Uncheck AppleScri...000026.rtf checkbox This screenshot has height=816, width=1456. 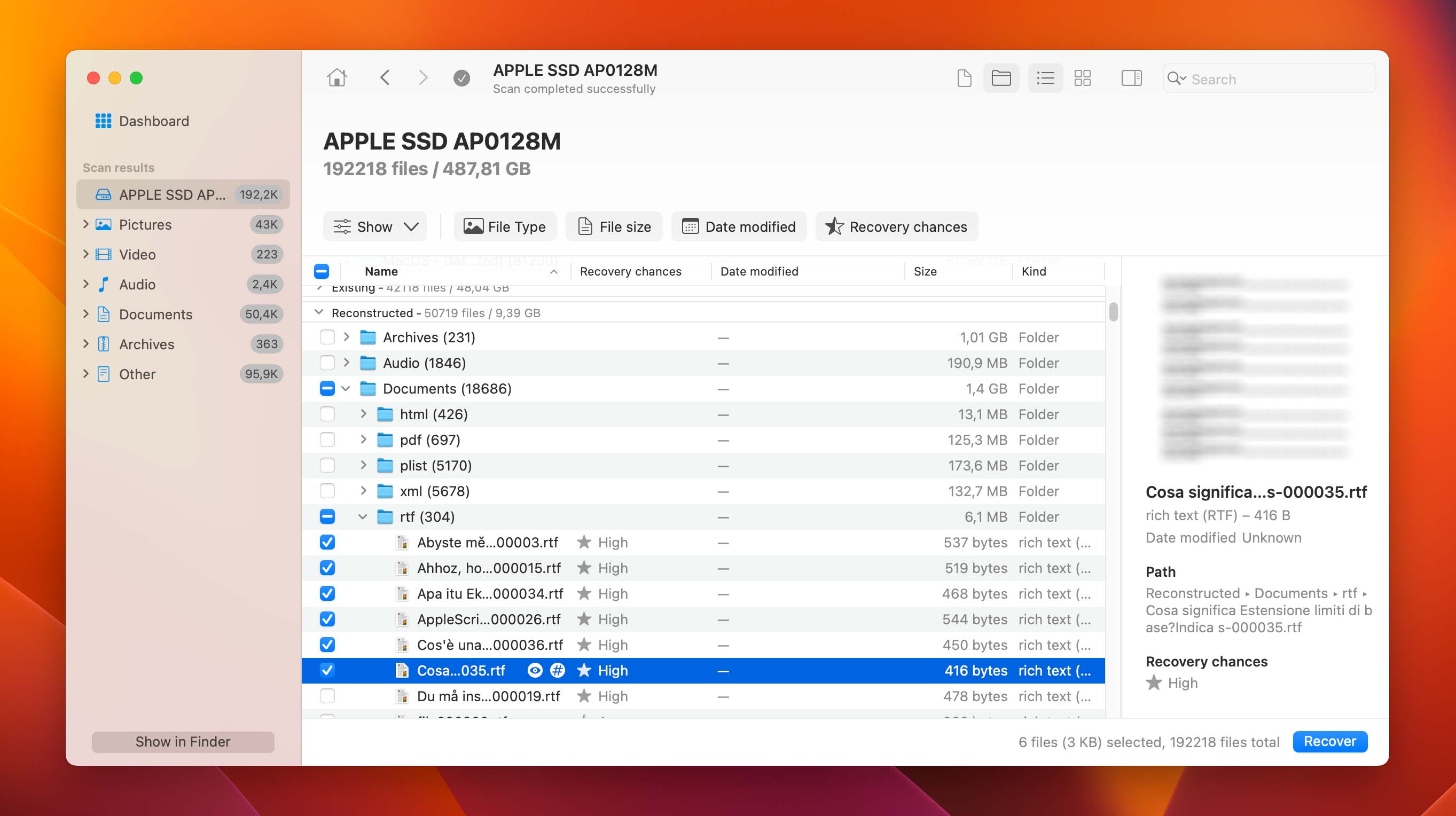327,619
